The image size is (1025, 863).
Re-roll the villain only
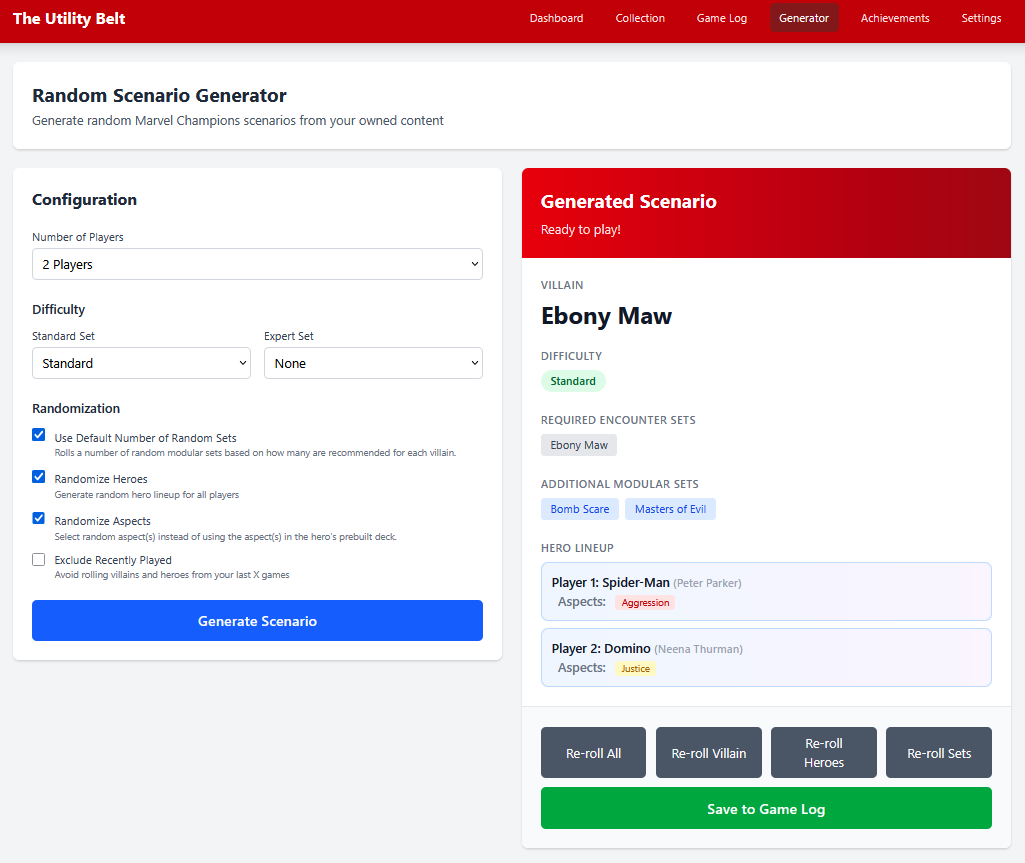[708, 753]
